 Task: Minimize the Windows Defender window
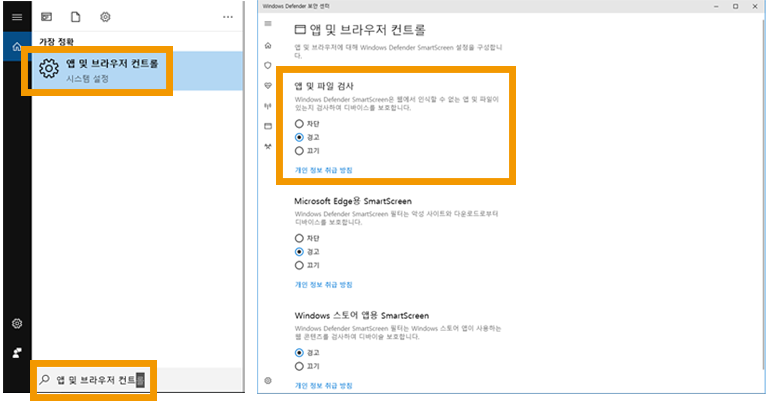coord(716,6)
